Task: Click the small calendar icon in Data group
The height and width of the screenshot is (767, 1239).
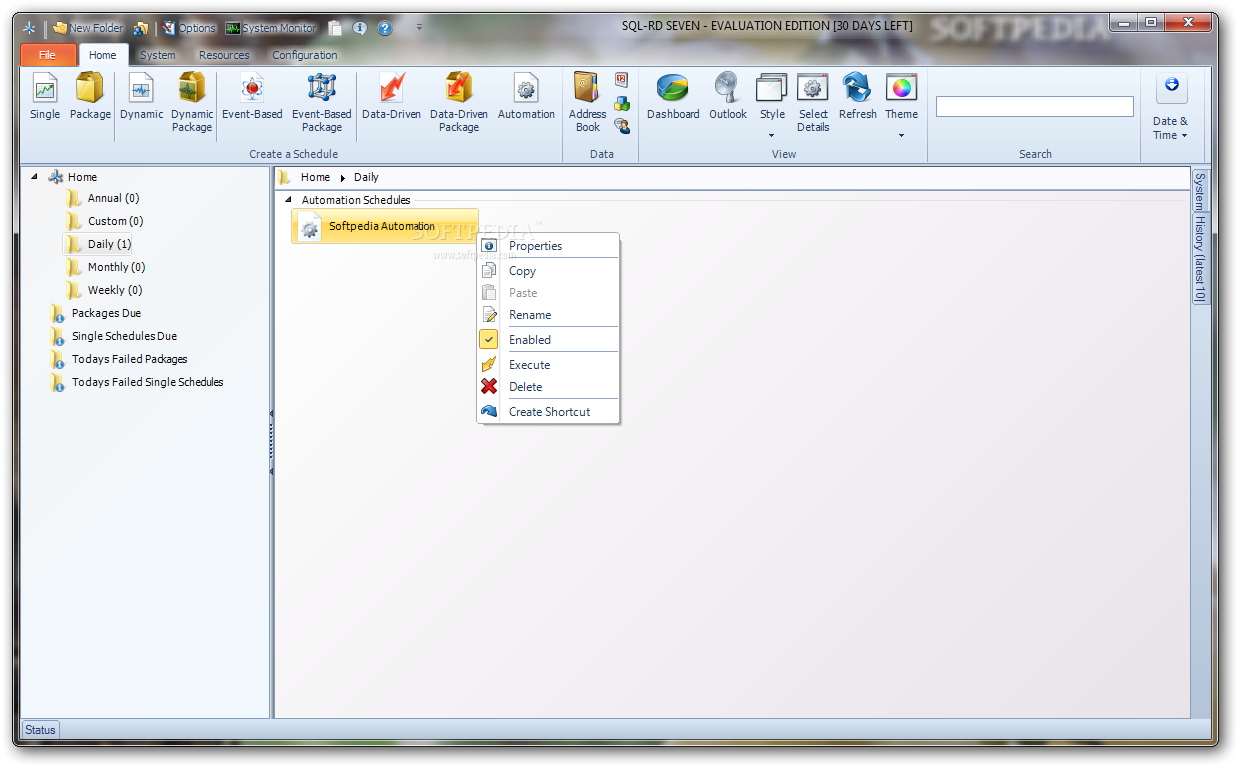Action: click(622, 80)
